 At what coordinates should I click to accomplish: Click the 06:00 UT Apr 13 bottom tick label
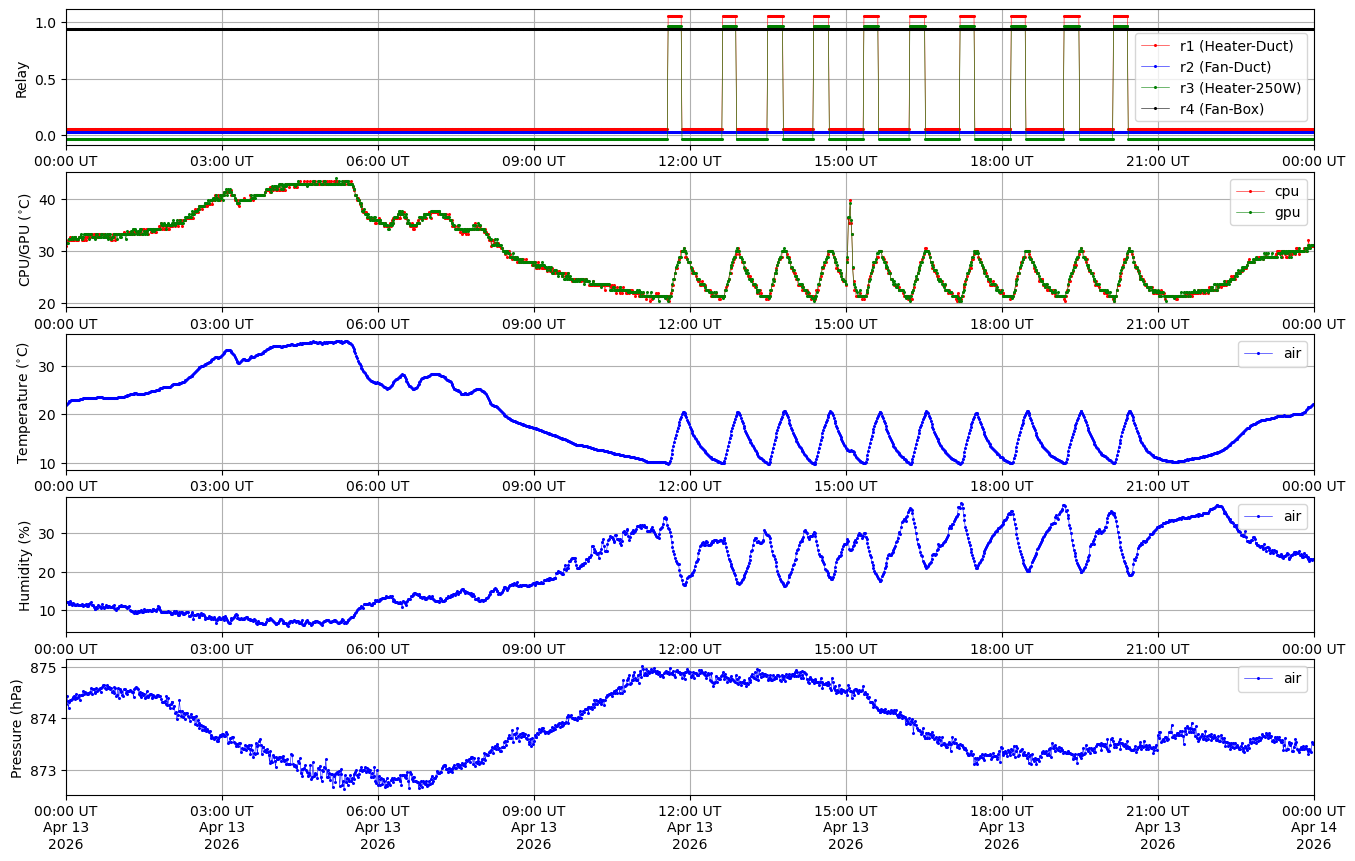click(377, 826)
